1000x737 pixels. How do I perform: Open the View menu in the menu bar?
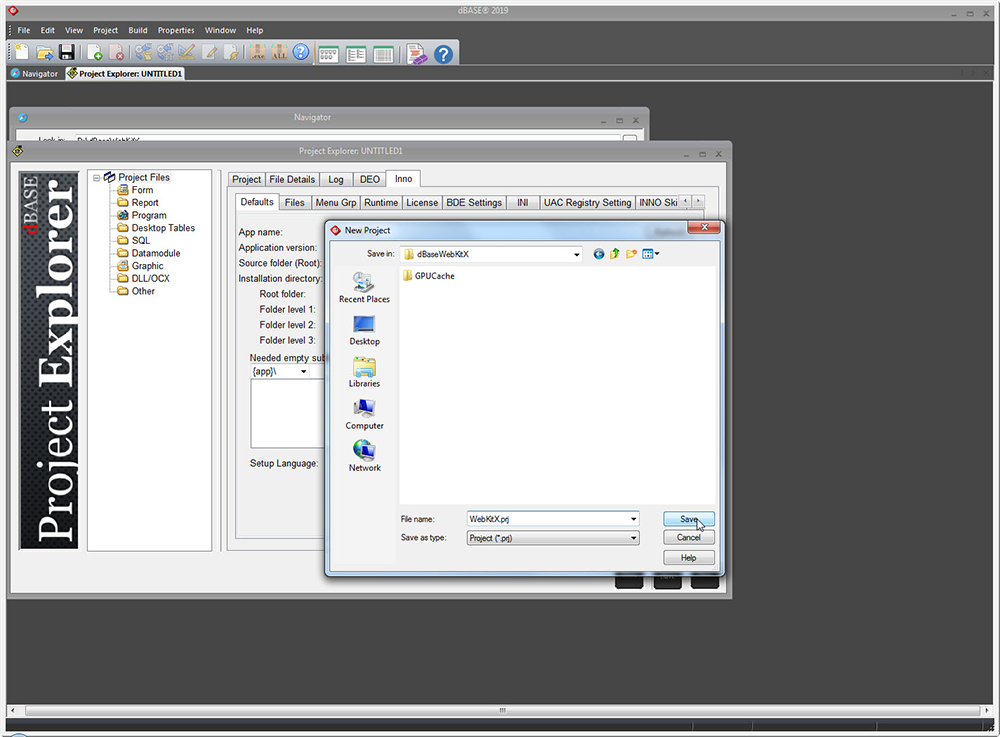[74, 30]
